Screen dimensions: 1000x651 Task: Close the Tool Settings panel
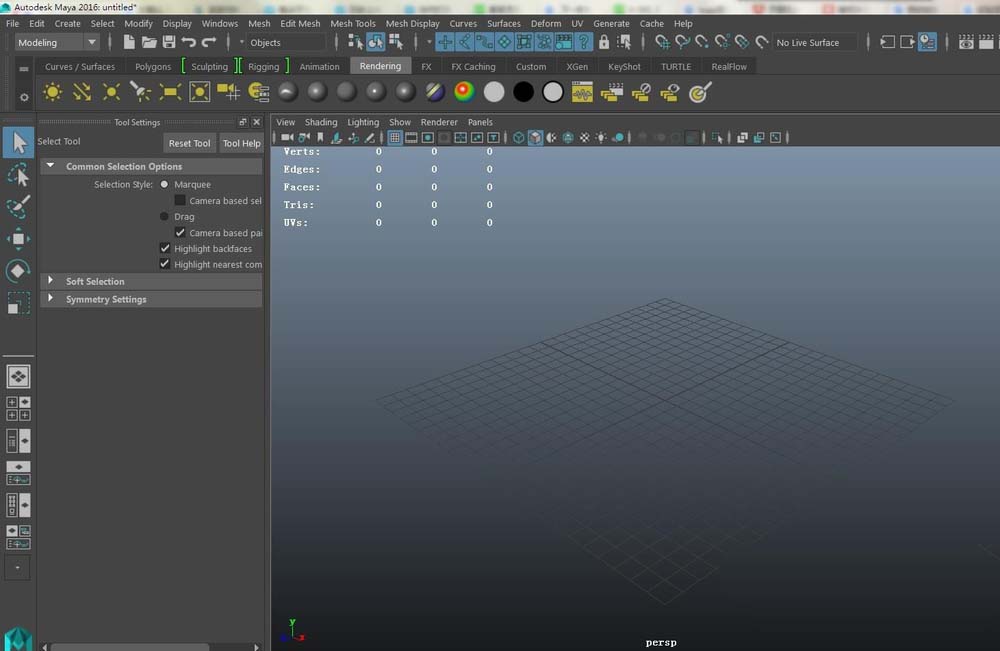(x=256, y=122)
